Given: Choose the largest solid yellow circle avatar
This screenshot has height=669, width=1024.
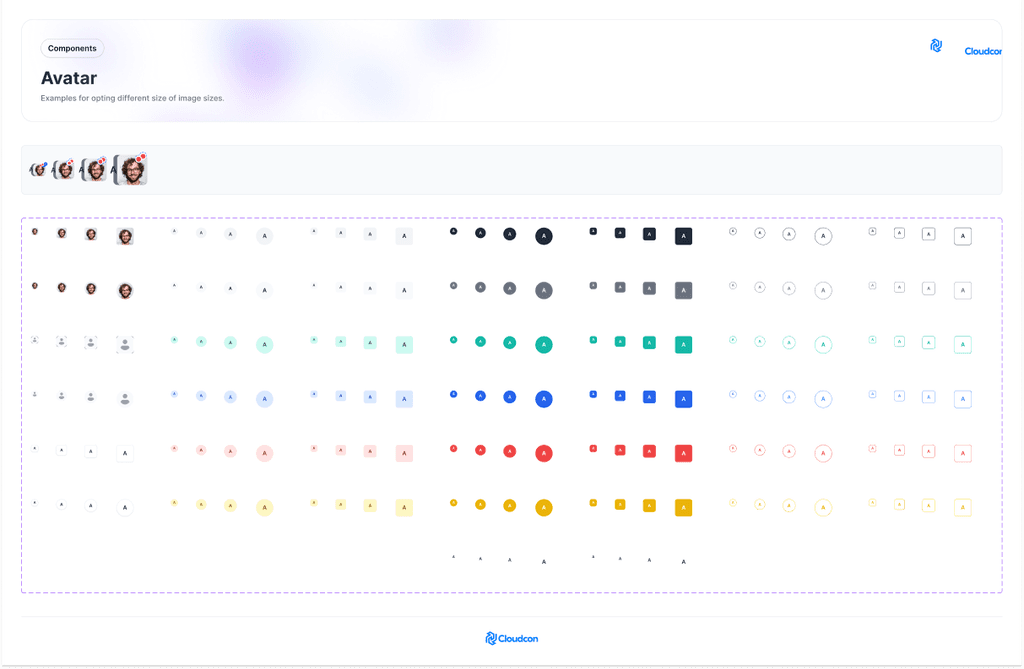Looking at the screenshot, I should (544, 507).
